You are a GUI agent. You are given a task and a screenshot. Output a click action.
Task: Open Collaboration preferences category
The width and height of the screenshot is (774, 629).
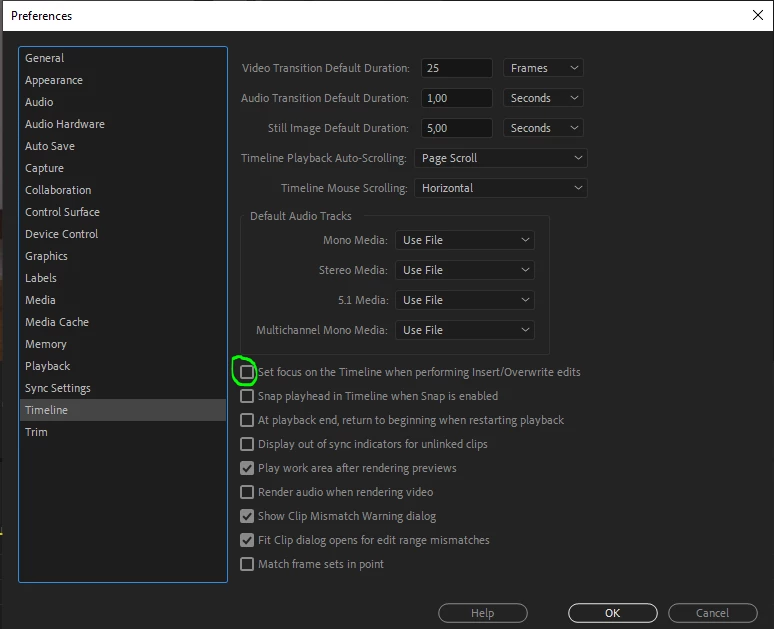[123, 190]
